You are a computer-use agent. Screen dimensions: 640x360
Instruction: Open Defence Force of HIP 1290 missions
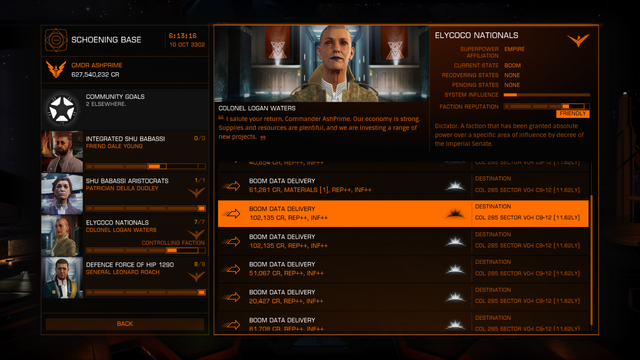(x=125, y=278)
